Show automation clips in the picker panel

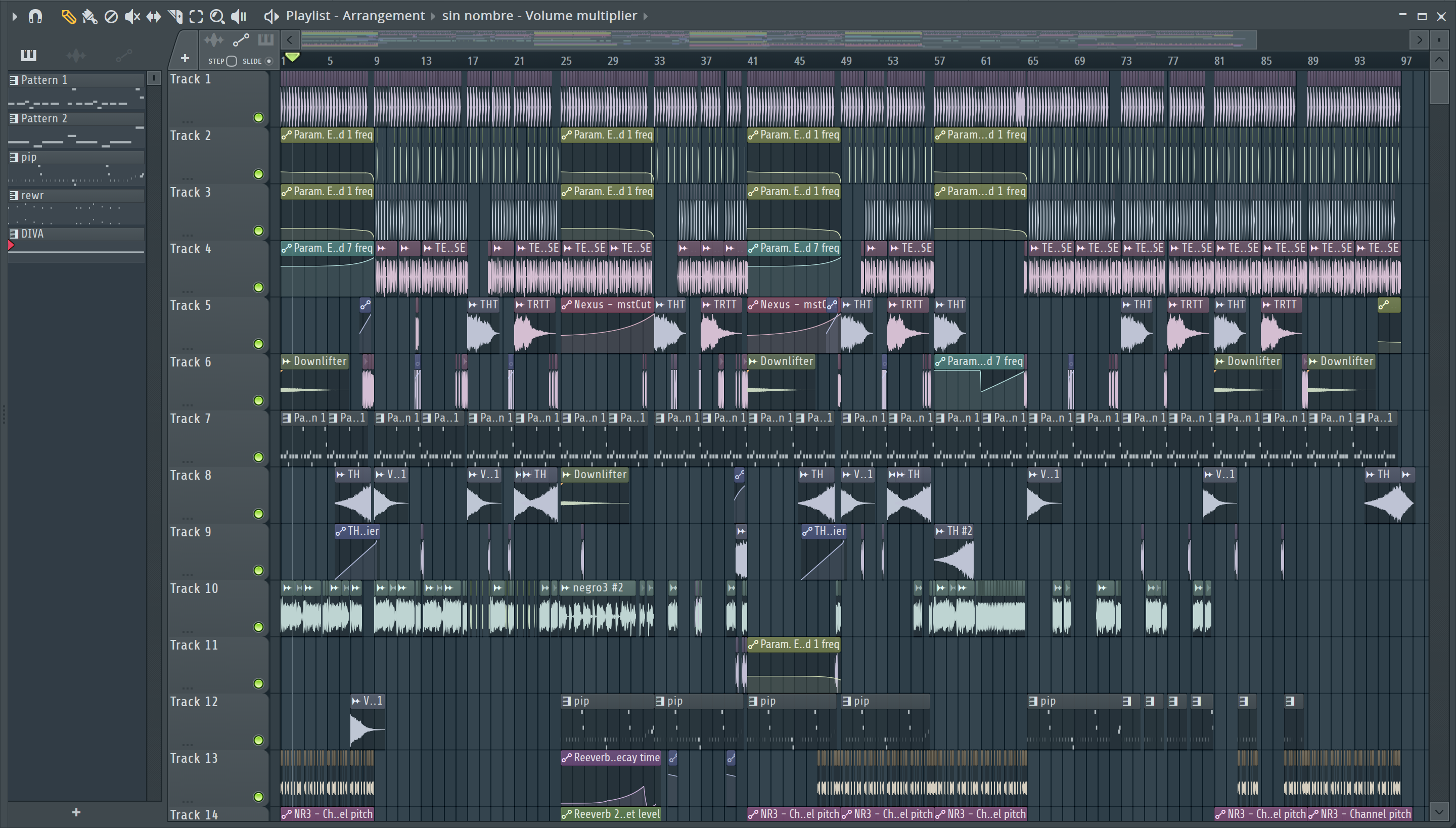(x=123, y=55)
